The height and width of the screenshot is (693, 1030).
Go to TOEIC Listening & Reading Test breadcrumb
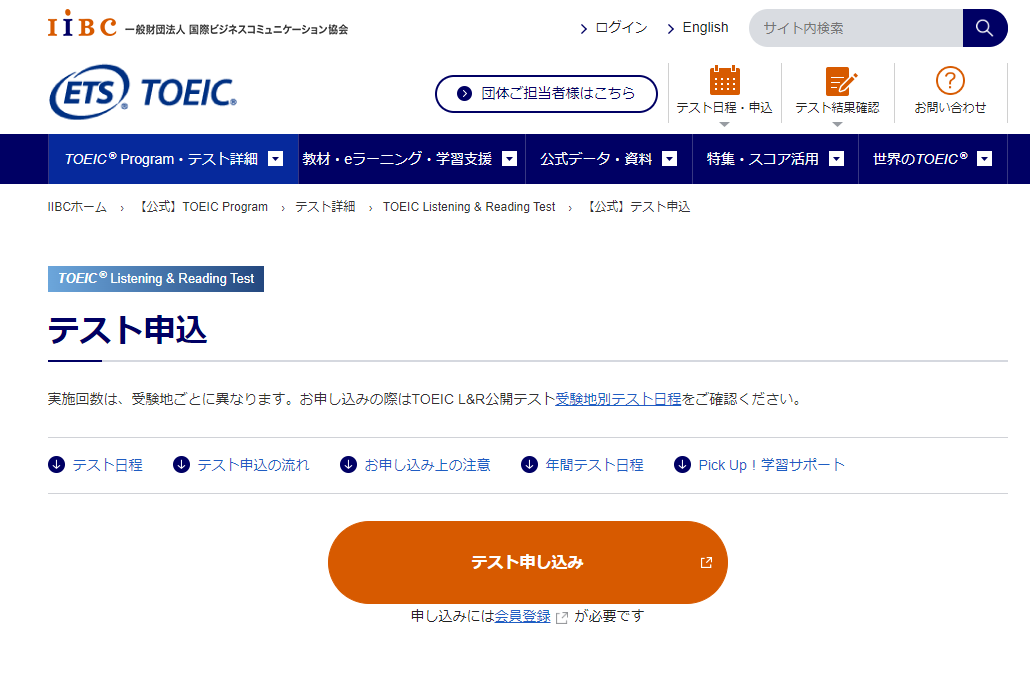point(469,207)
